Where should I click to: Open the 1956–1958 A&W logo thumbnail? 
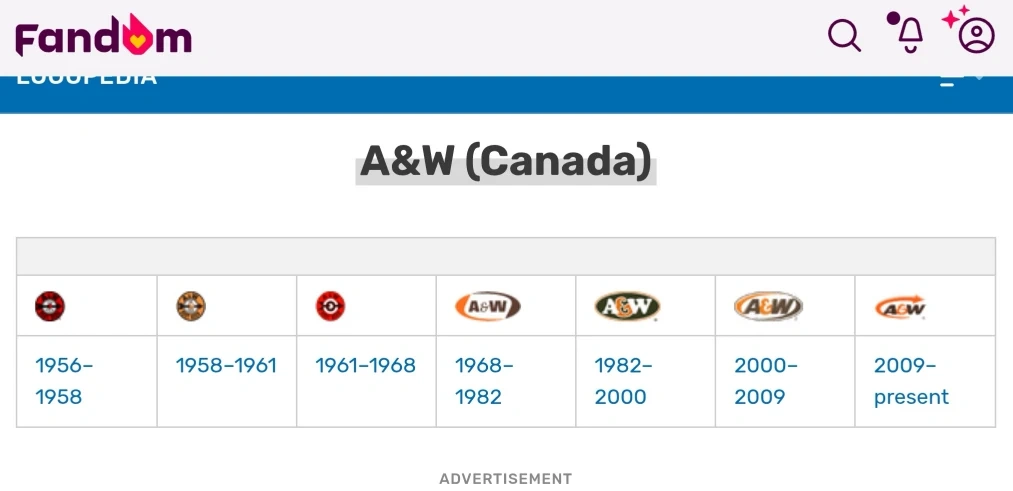coord(49,305)
